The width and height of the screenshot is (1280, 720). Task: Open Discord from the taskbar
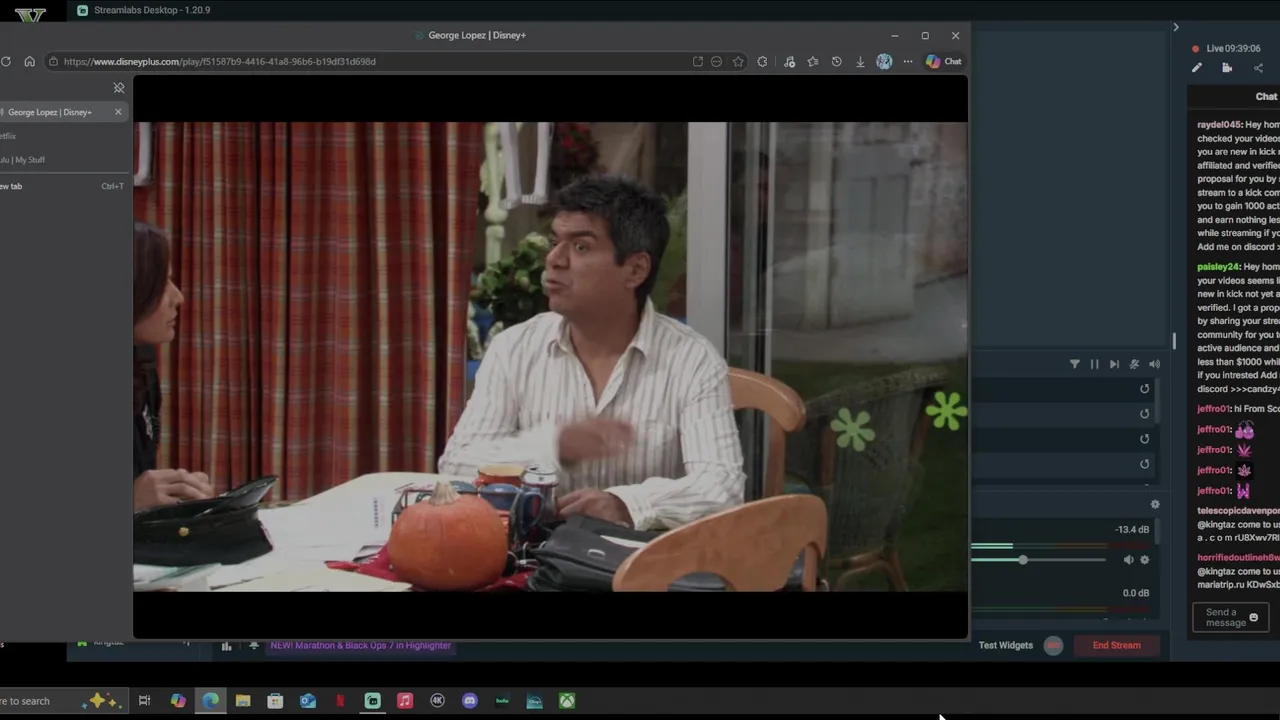(x=470, y=701)
